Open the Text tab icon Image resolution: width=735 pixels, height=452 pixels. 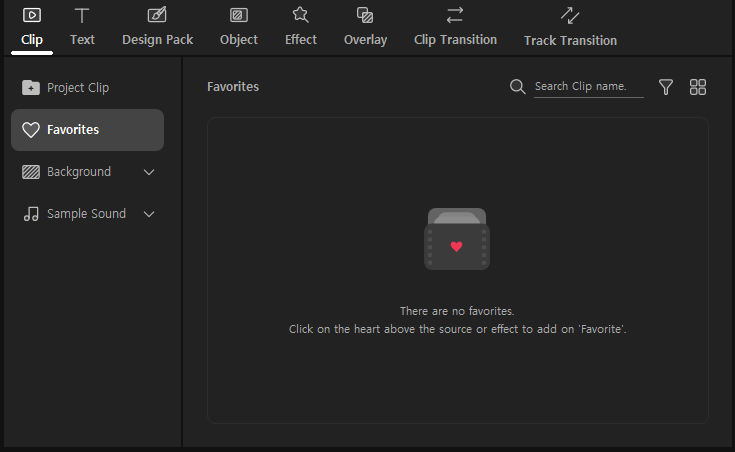click(x=82, y=15)
